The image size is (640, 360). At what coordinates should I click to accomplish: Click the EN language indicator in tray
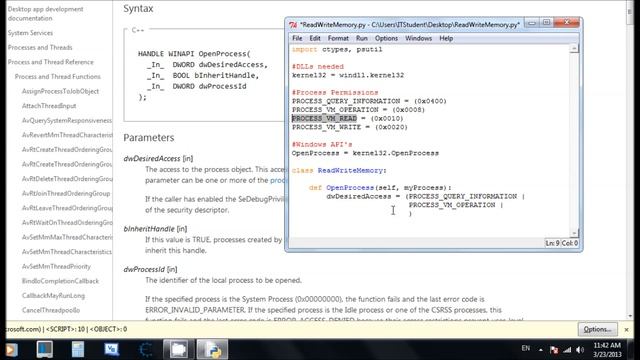[526, 348]
